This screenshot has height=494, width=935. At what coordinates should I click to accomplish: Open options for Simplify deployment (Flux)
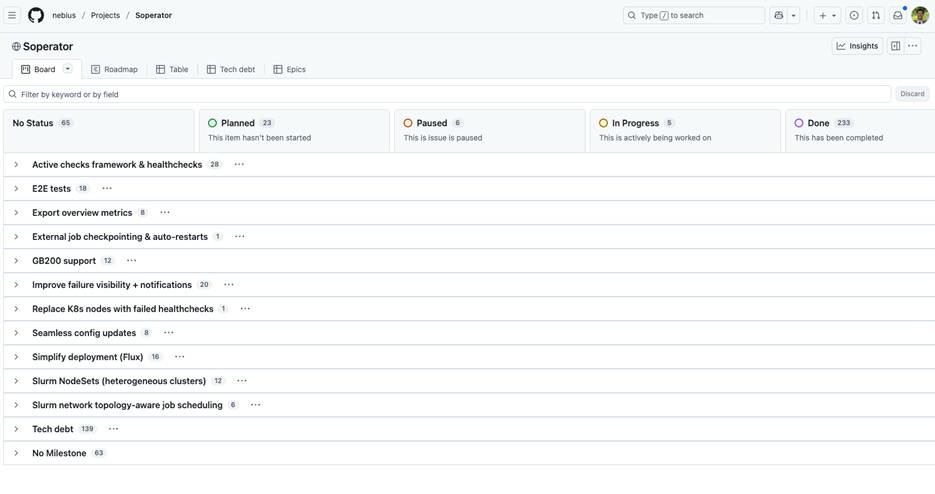[x=179, y=356]
